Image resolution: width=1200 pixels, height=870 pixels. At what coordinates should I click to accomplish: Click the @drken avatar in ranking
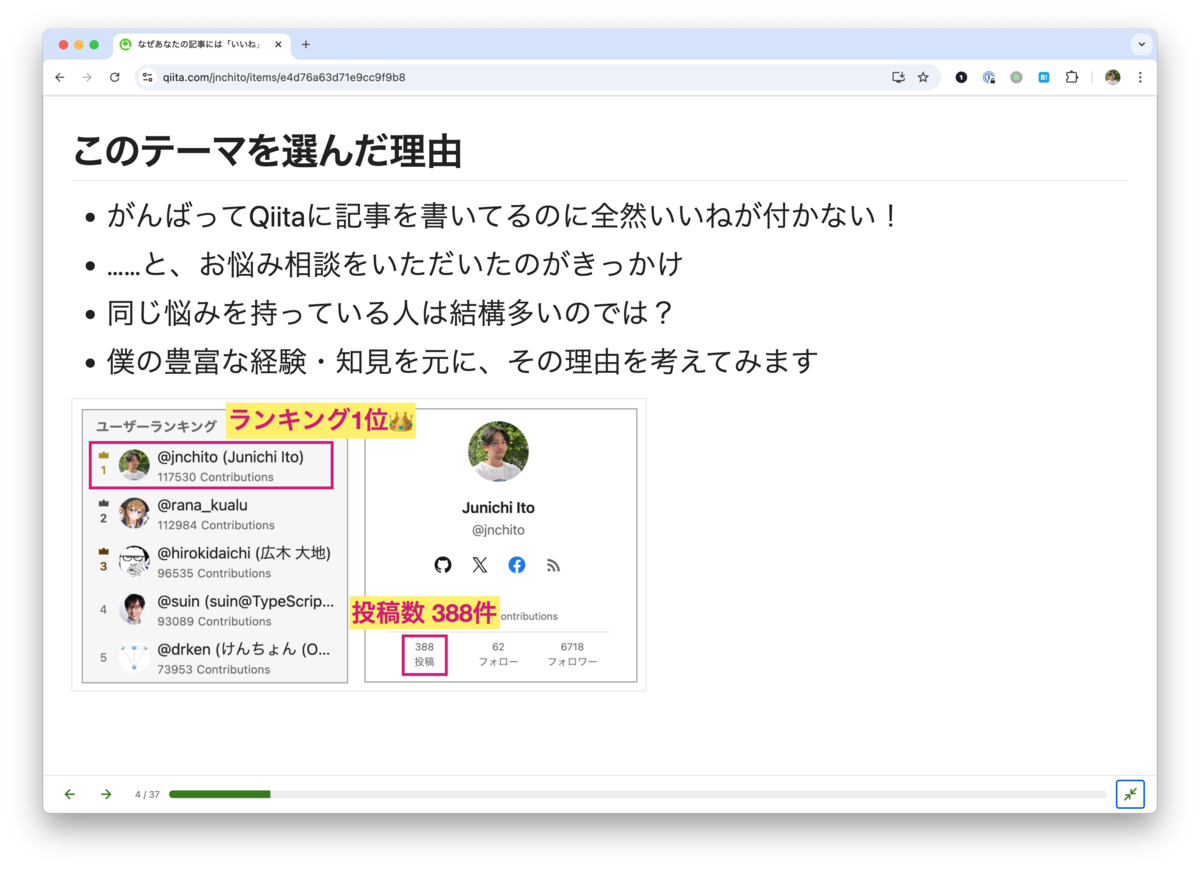coord(134,657)
